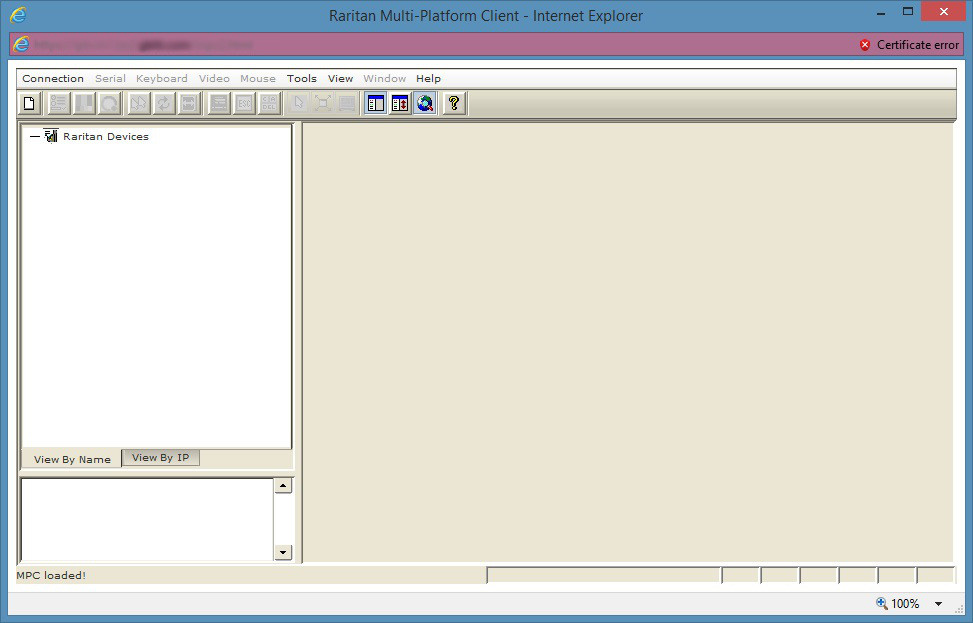Click the blurred address bar URL
The height and width of the screenshot is (623, 973).
143,45
